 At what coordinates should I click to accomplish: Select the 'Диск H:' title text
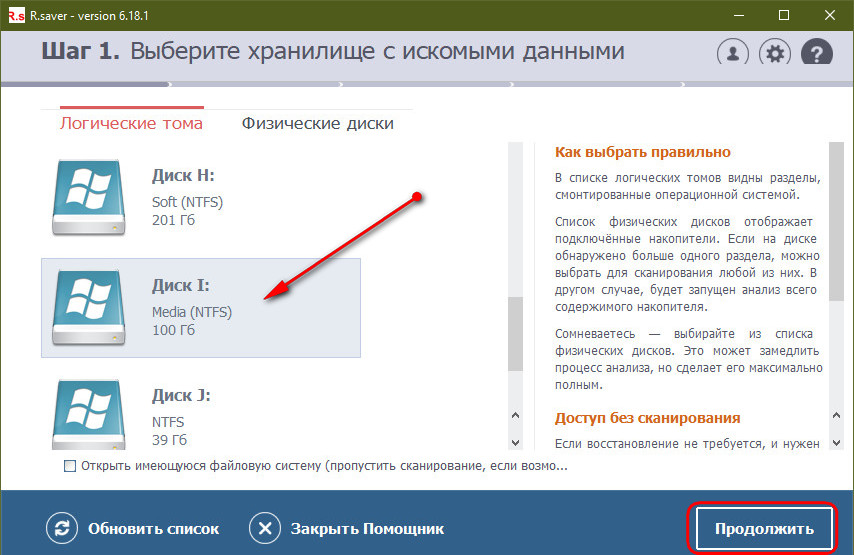183,175
